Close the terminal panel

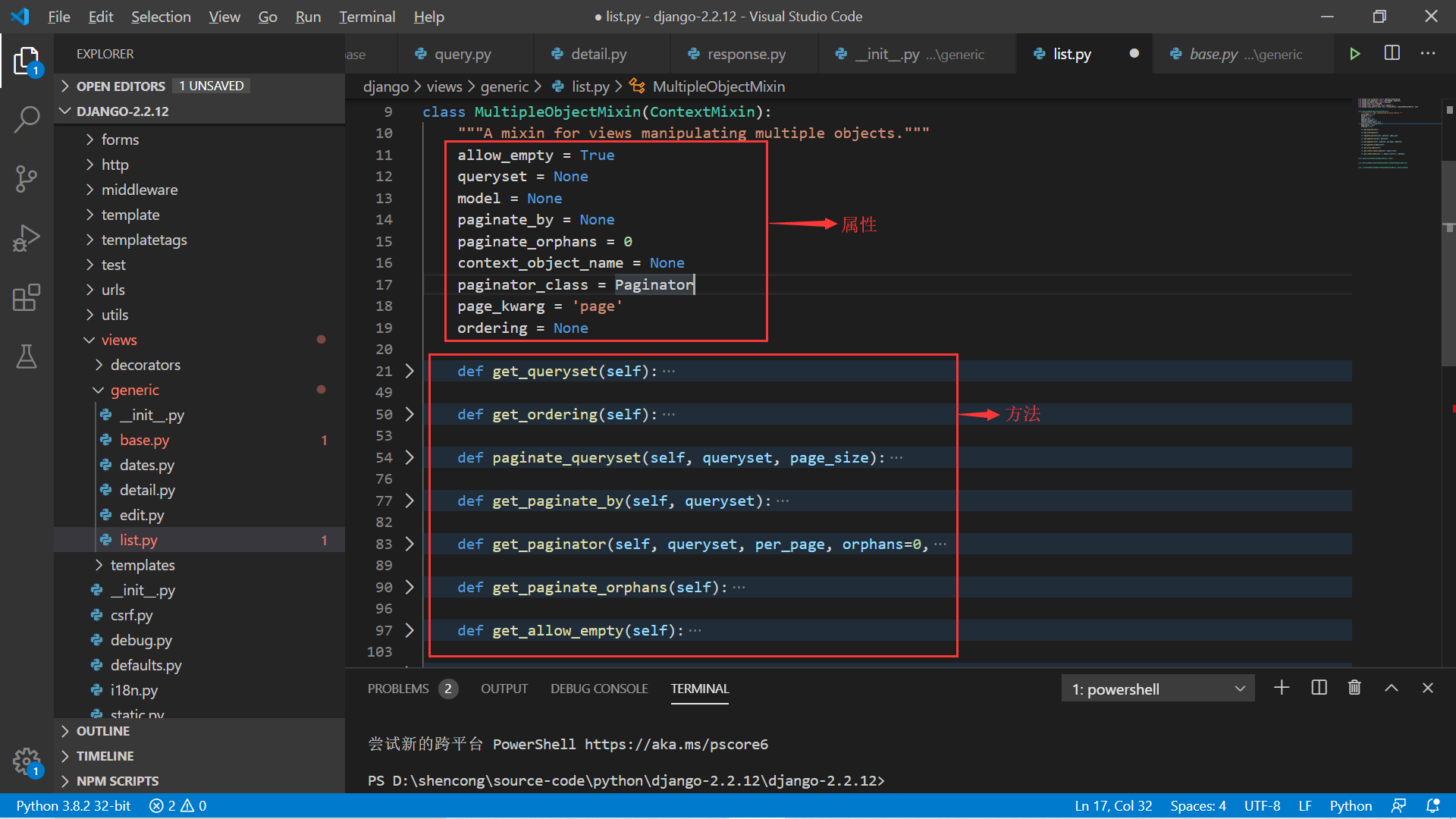coord(1428,688)
